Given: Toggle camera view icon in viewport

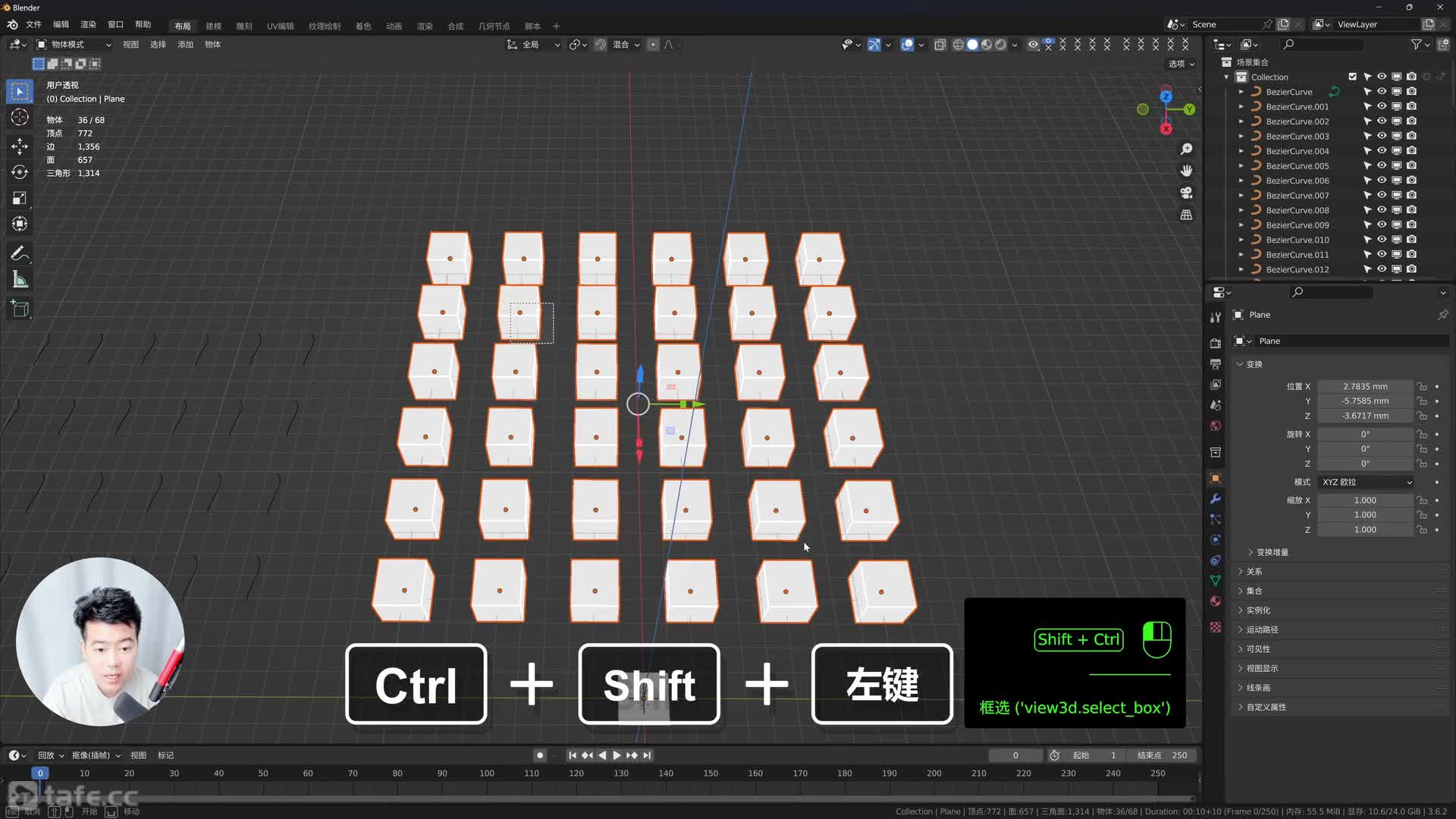Looking at the screenshot, I should pyautogui.click(x=1186, y=193).
